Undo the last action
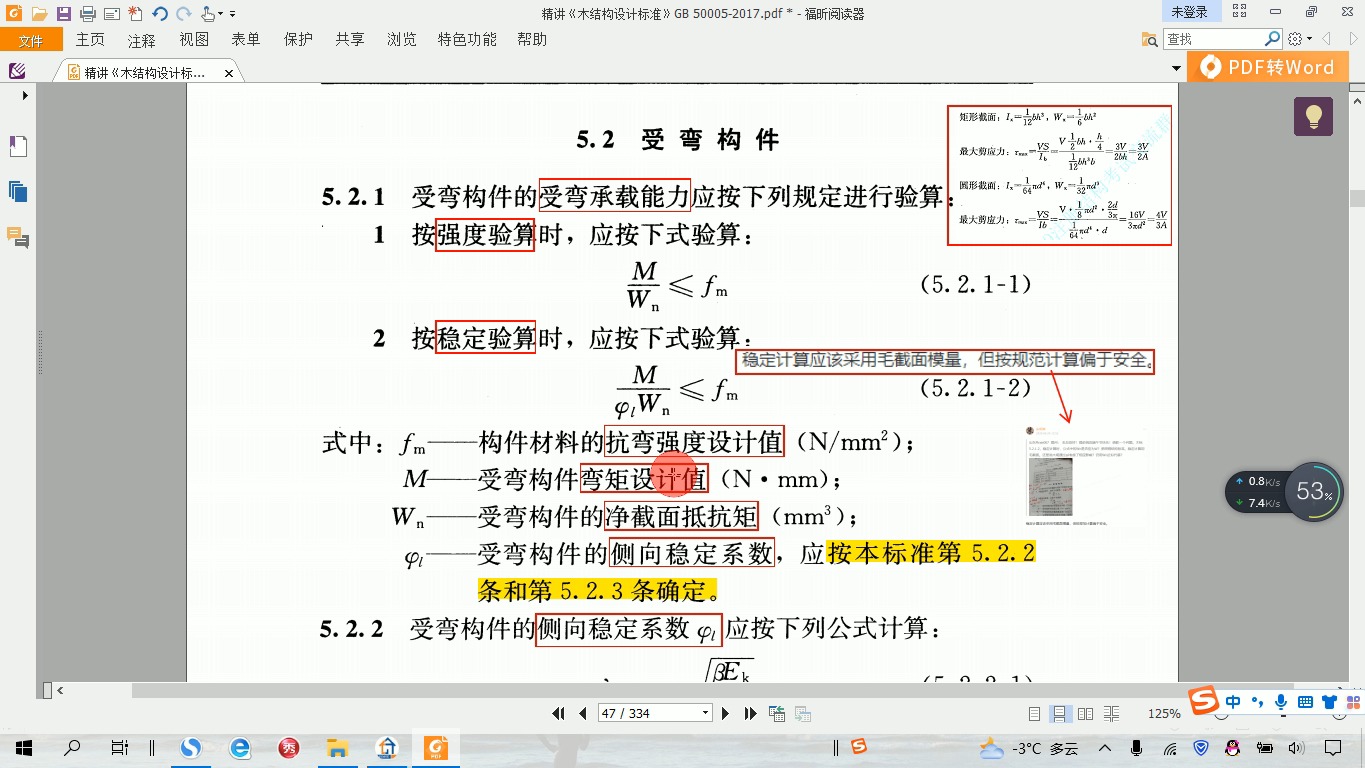This screenshot has width=1365, height=768. pos(159,11)
